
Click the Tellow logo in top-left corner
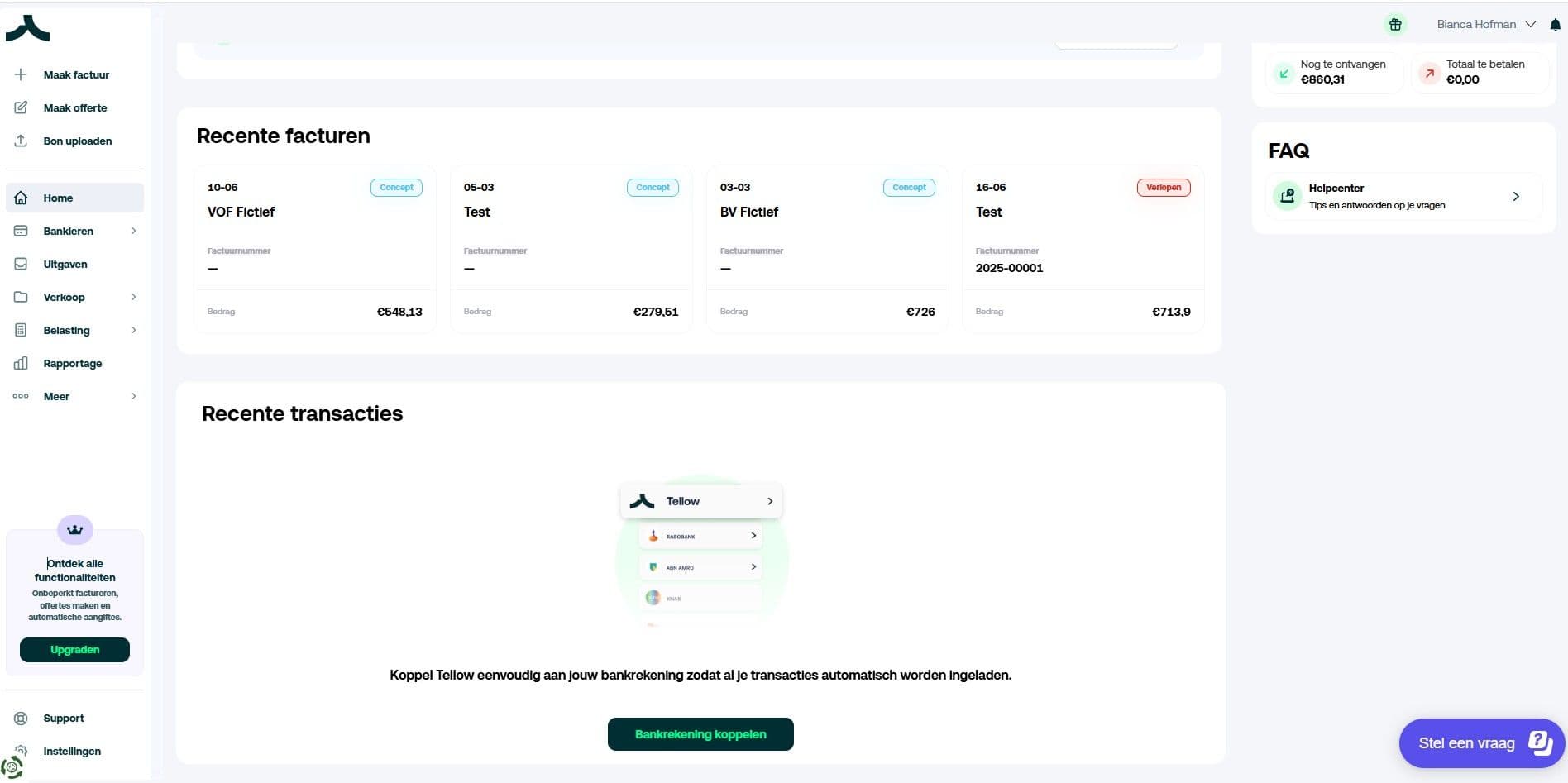pos(28,28)
